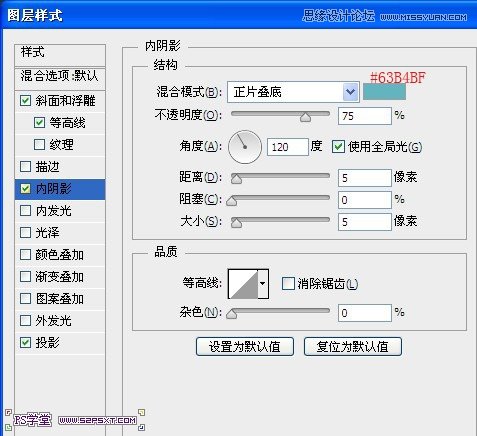Click the 距离 pixel value field
Screen dimensions: 477x436
(x=365, y=178)
